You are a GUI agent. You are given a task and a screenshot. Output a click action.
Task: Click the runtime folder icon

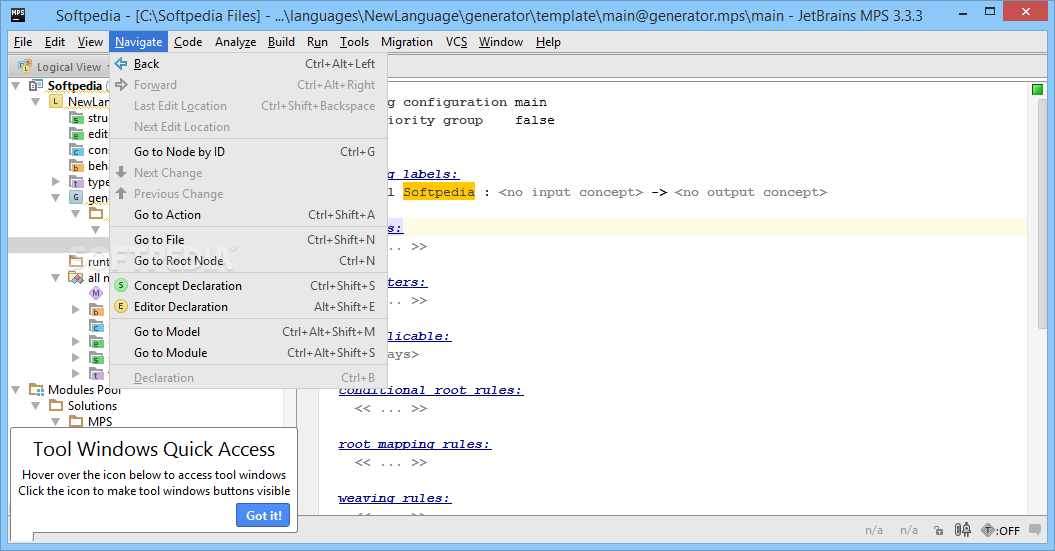pyautogui.click(x=77, y=261)
